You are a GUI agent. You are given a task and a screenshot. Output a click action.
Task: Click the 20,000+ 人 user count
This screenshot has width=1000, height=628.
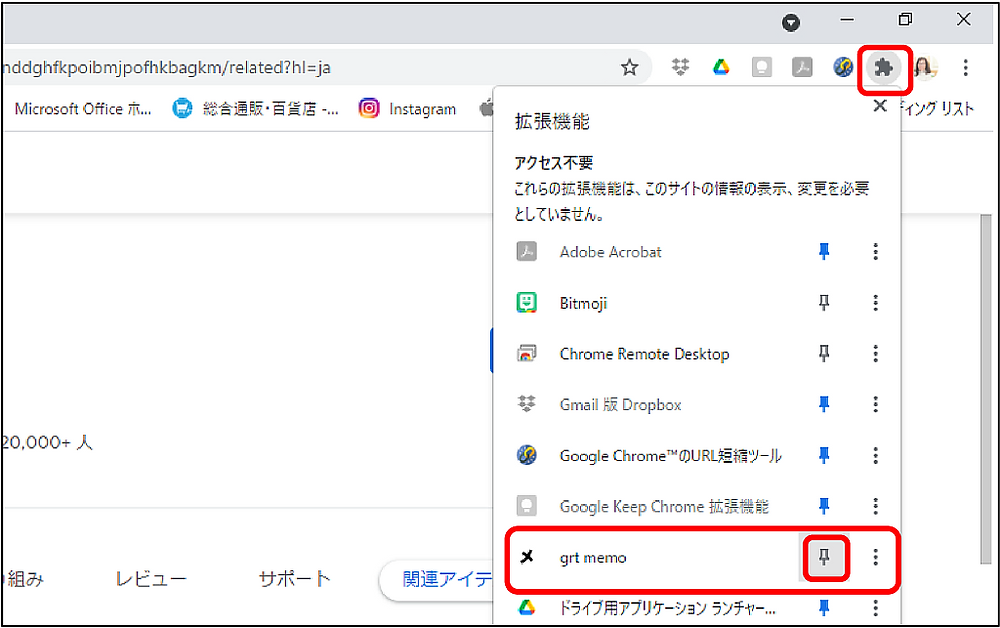click(47, 442)
